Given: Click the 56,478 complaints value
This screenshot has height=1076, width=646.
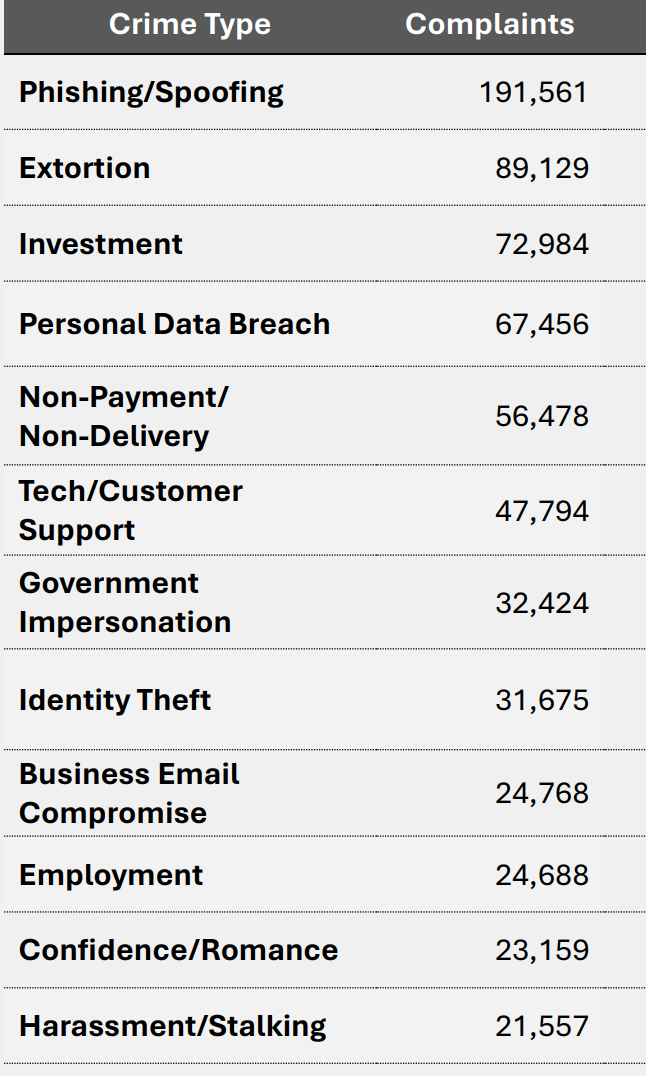Looking at the screenshot, I should click(541, 416).
